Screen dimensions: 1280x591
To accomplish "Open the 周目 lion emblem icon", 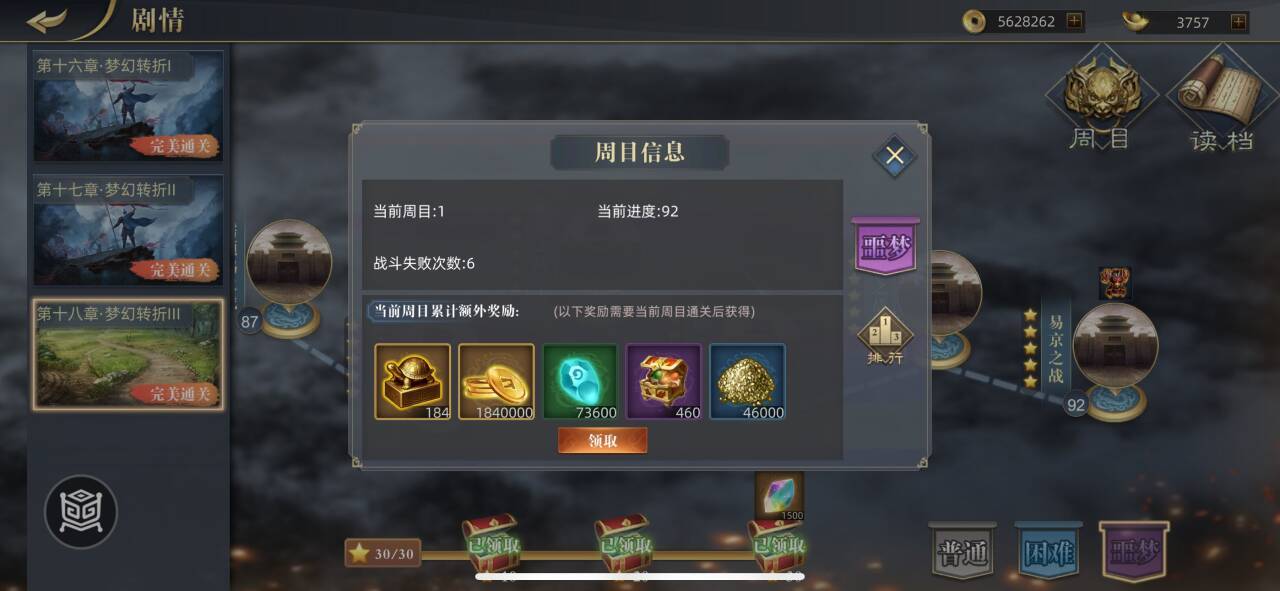I will 1101,102.
